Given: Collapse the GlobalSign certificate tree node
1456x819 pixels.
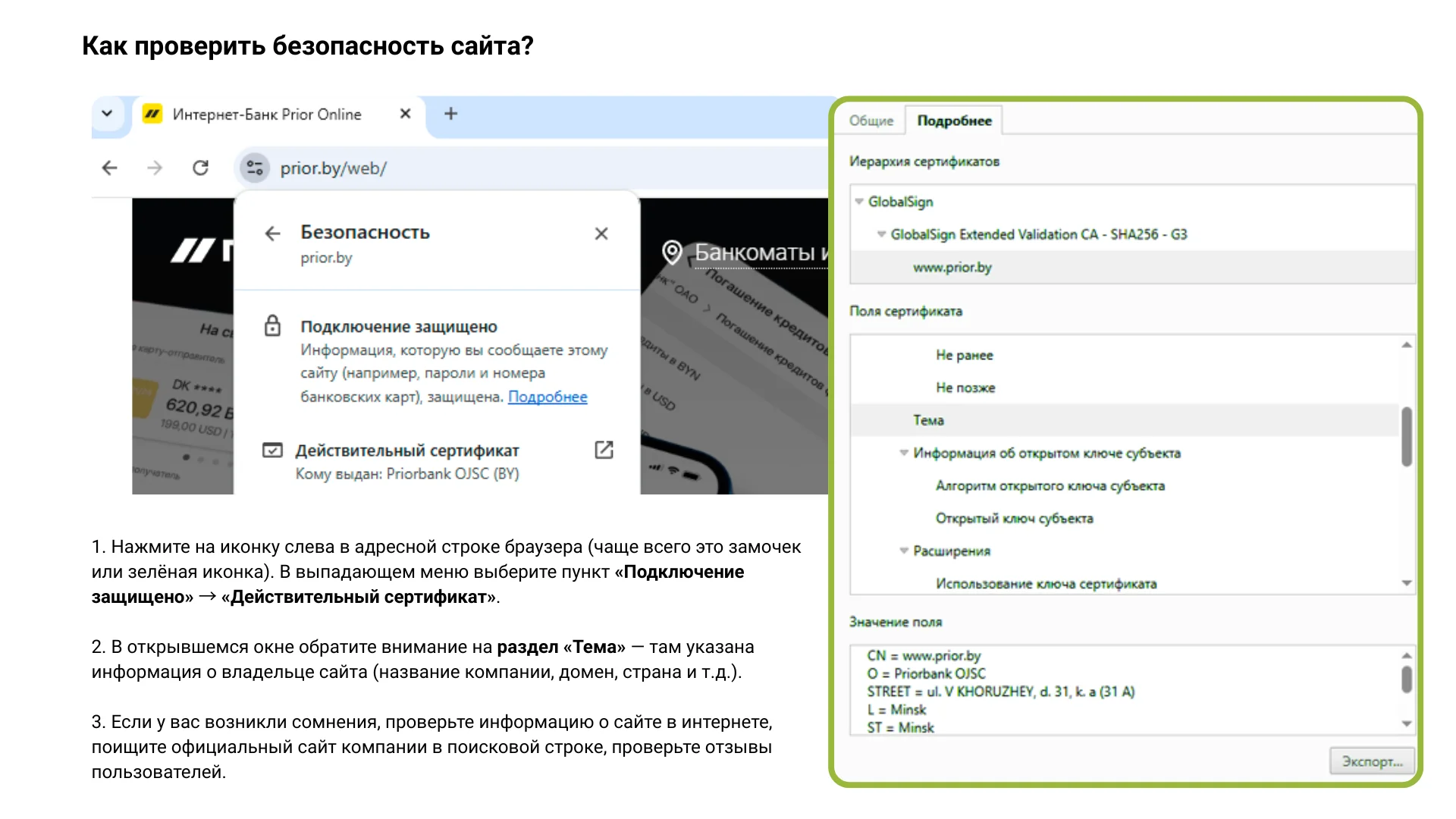Looking at the screenshot, I should 858,202.
